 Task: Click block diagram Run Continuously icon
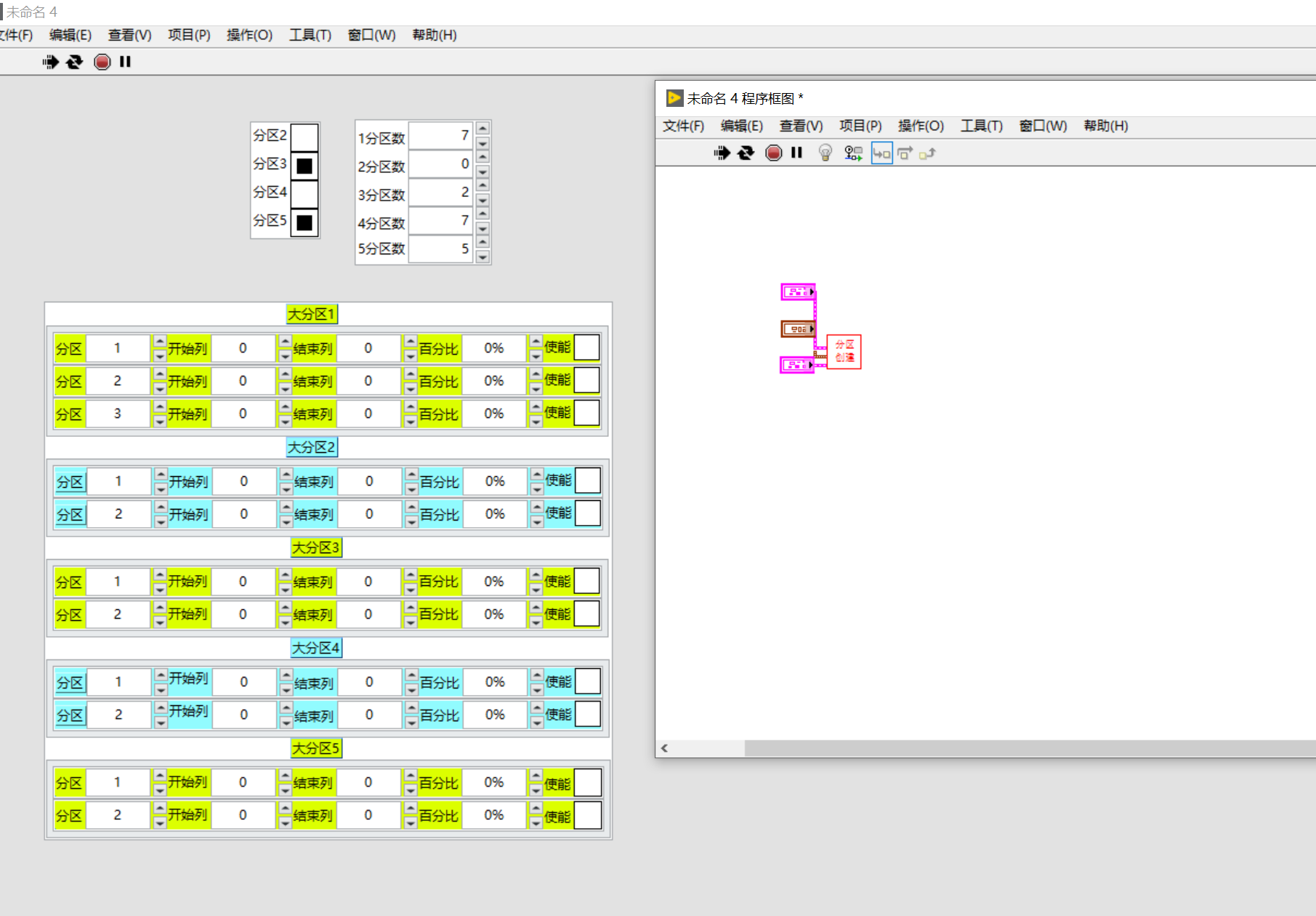pyautogui.click(x=746, y=153)
